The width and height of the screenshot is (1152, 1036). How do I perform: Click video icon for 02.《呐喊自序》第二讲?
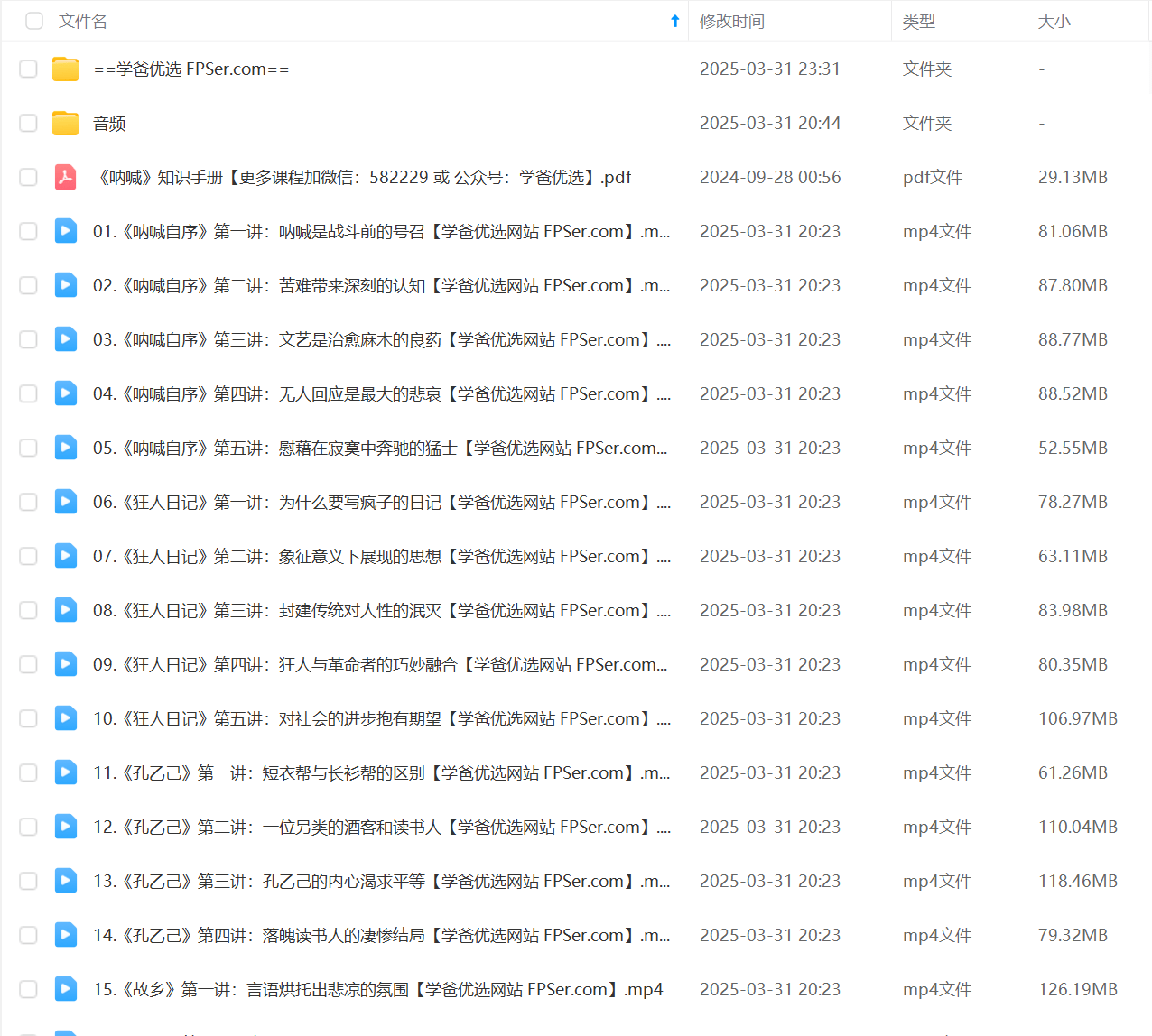point(65,285)
